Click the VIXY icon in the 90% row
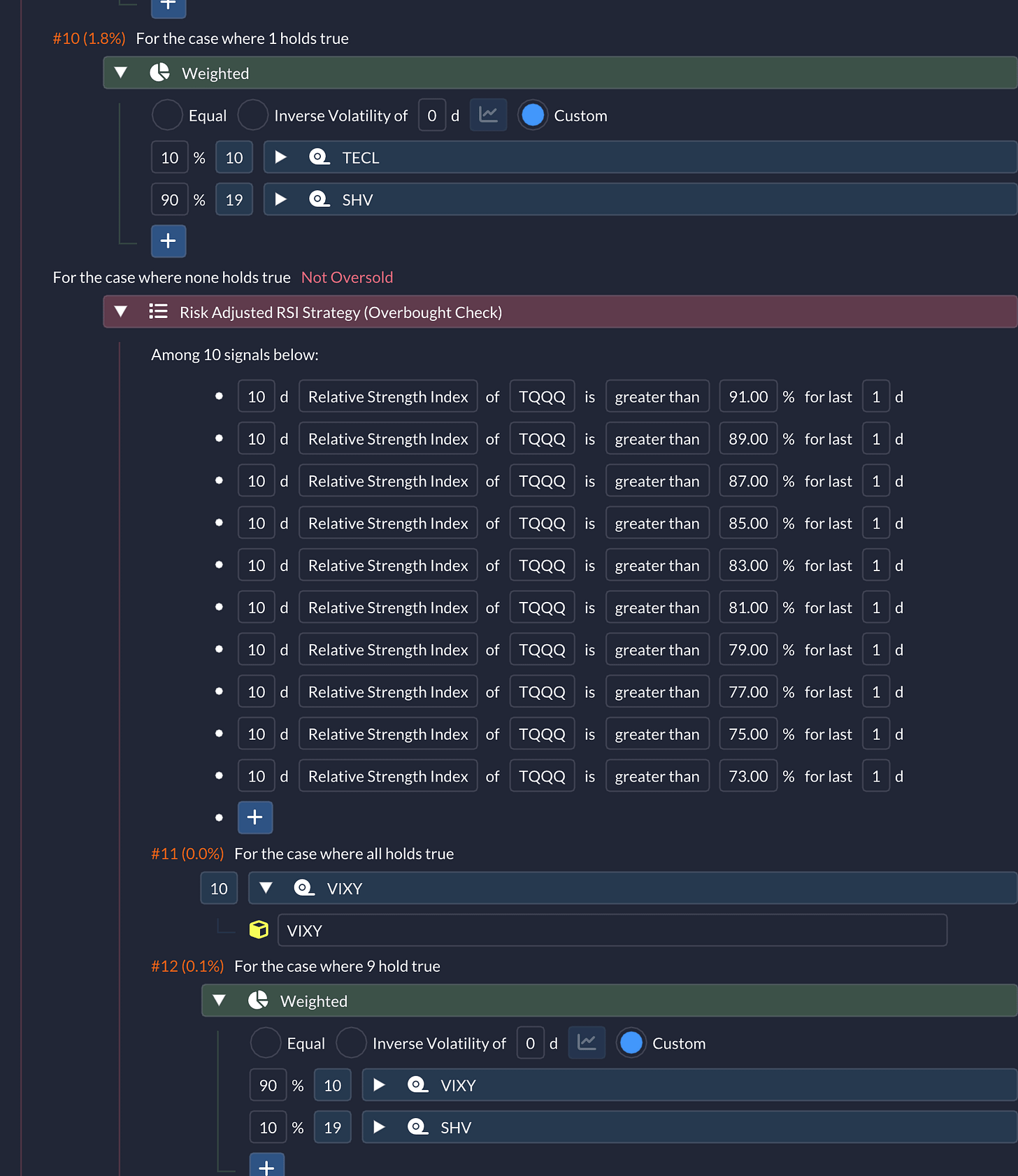This screenshot has height=1176, width=1018. [417, 1085]
